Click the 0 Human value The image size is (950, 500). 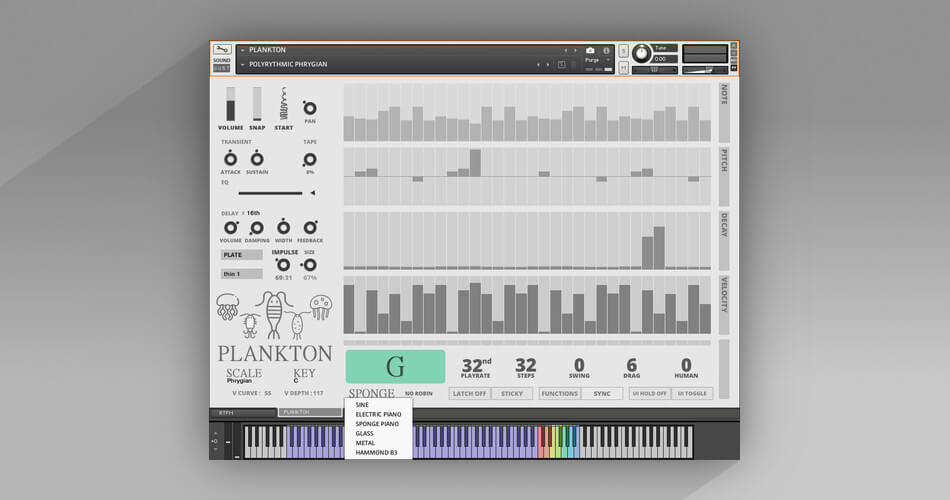point(686,366)
